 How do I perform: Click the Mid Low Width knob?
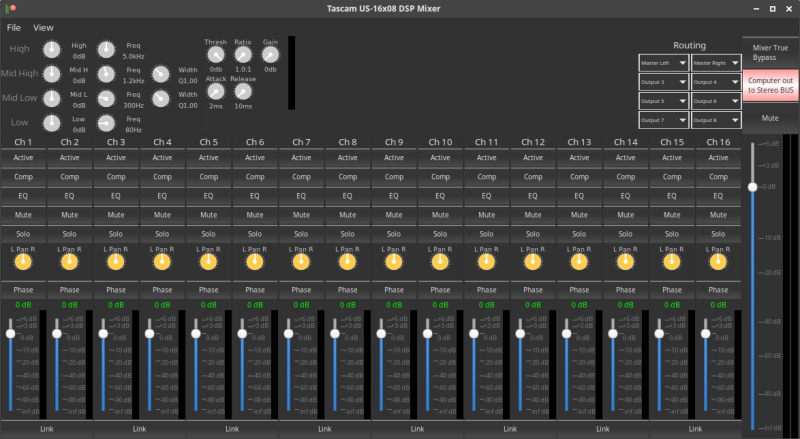[x=161, y=99]
